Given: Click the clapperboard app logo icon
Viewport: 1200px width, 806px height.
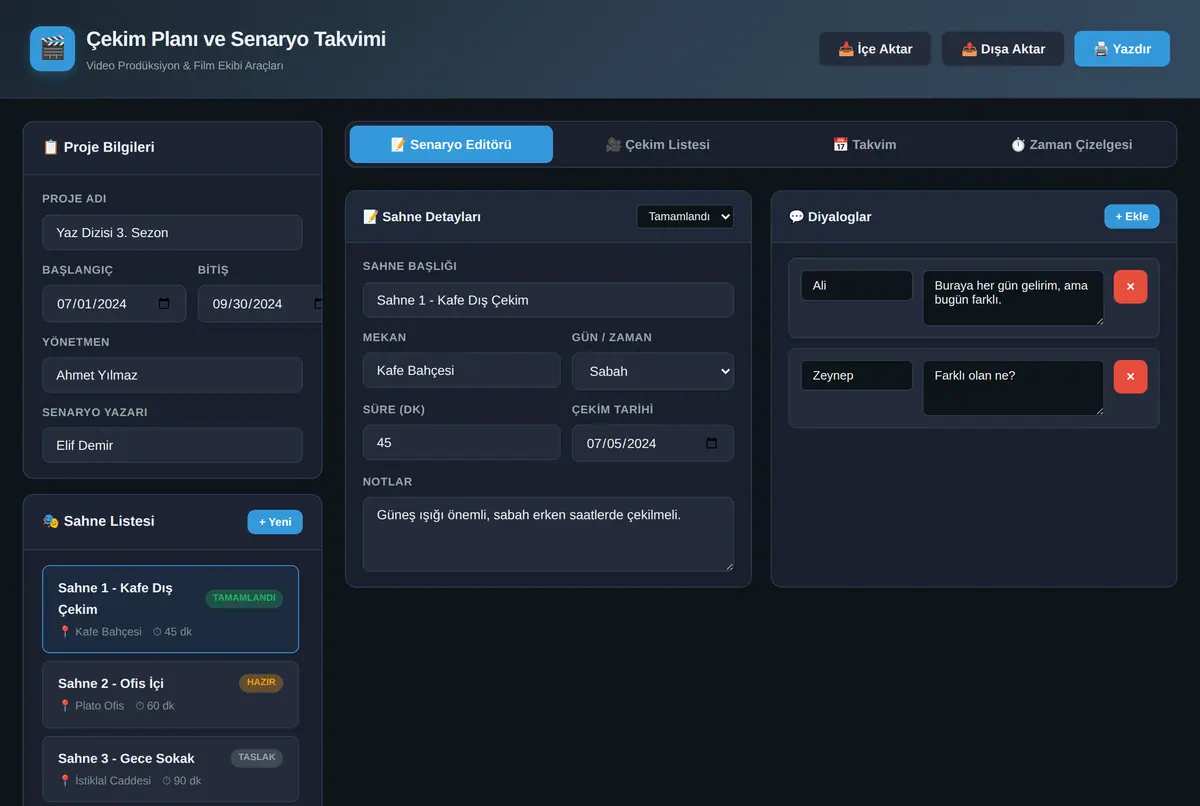Looking at the screenshot, I should pos(53,48).
